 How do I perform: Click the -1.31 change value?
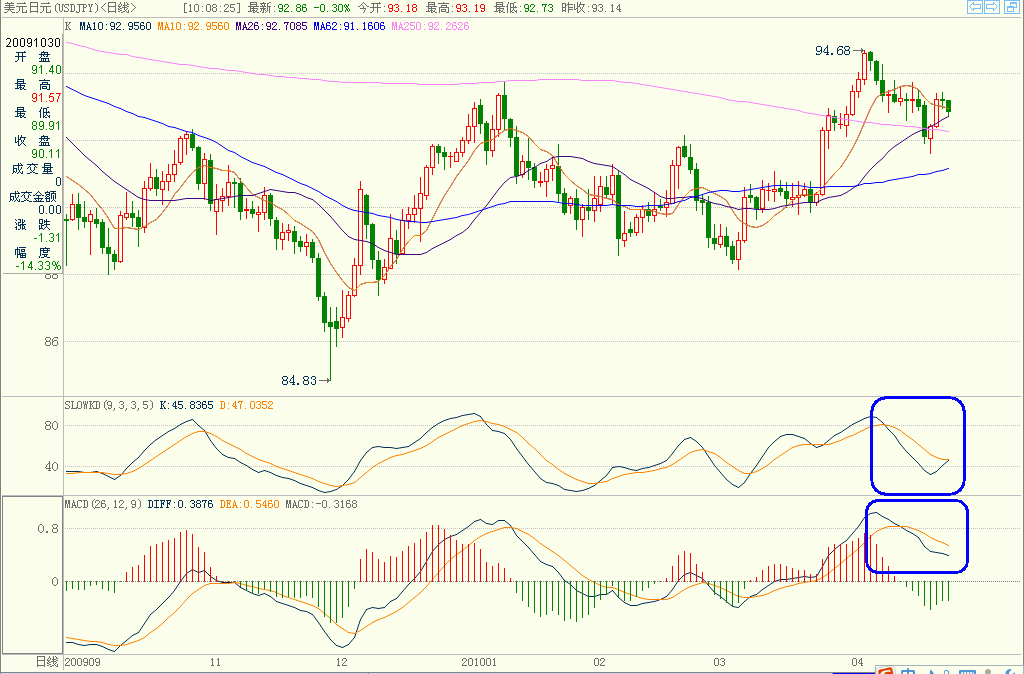click(47, 238)
